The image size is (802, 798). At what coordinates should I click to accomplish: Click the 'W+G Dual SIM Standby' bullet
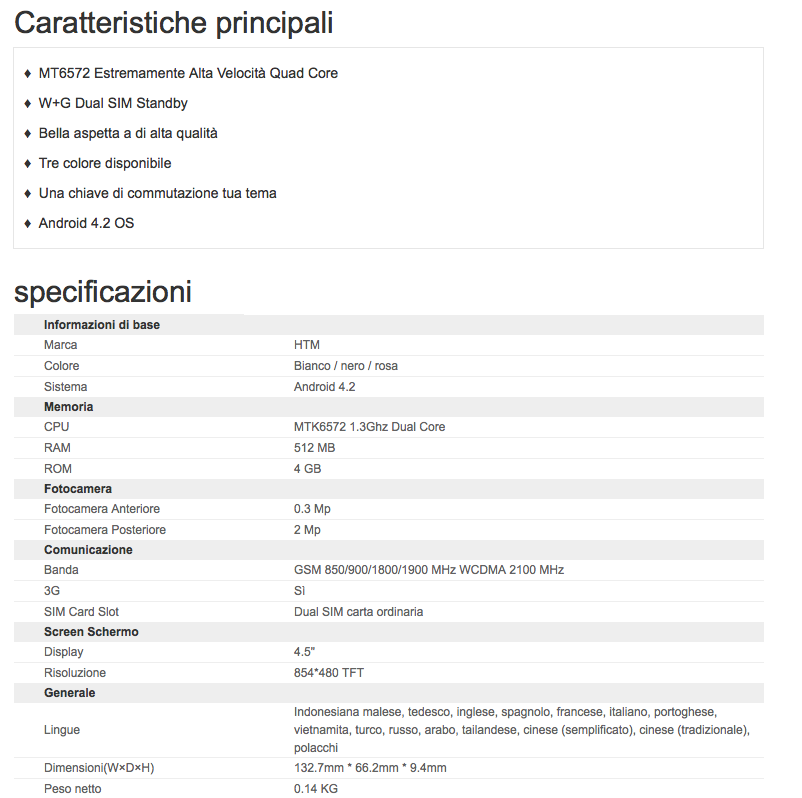pos(113,103)
